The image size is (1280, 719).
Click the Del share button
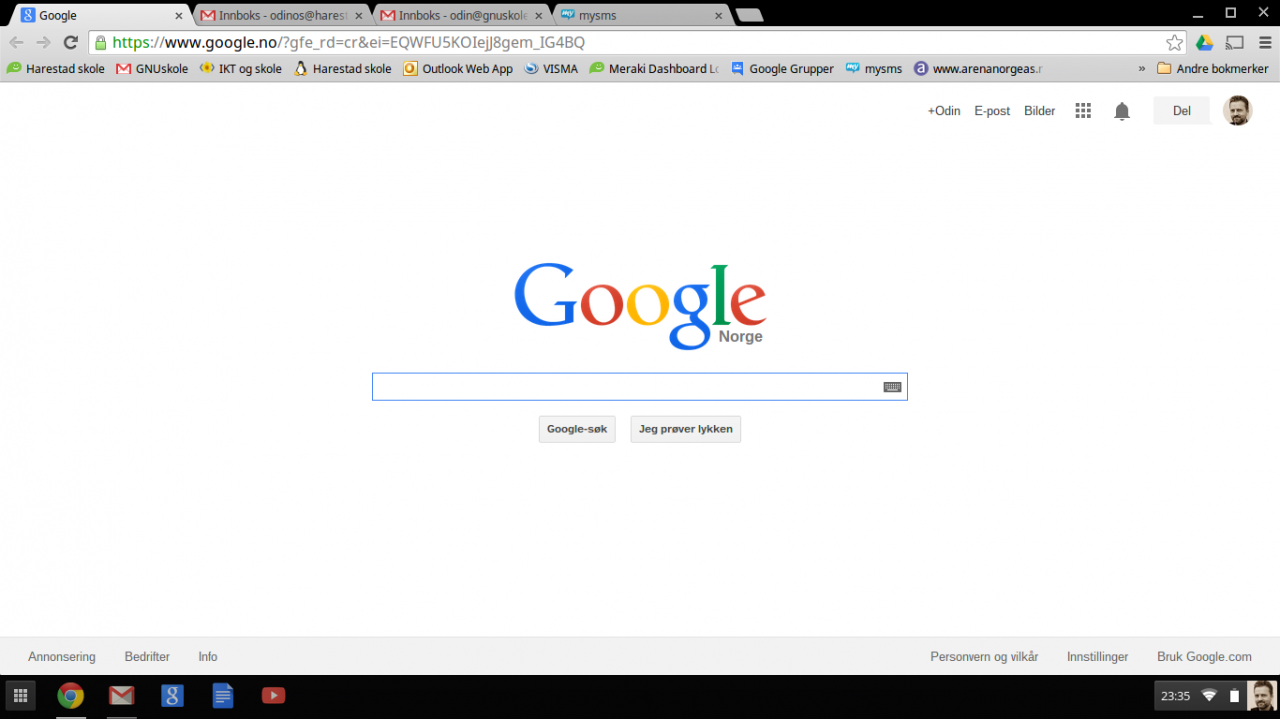tap(1182, 111)
